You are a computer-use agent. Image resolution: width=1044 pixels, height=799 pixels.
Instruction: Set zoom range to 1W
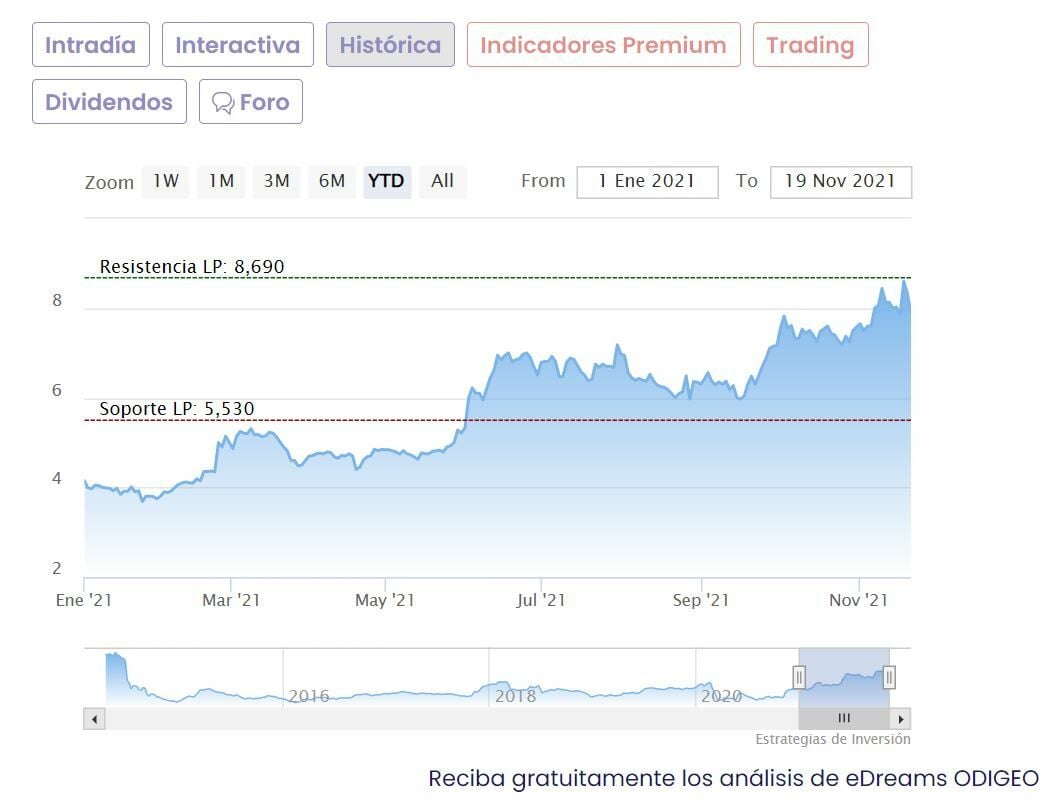[x=166, y=181]
